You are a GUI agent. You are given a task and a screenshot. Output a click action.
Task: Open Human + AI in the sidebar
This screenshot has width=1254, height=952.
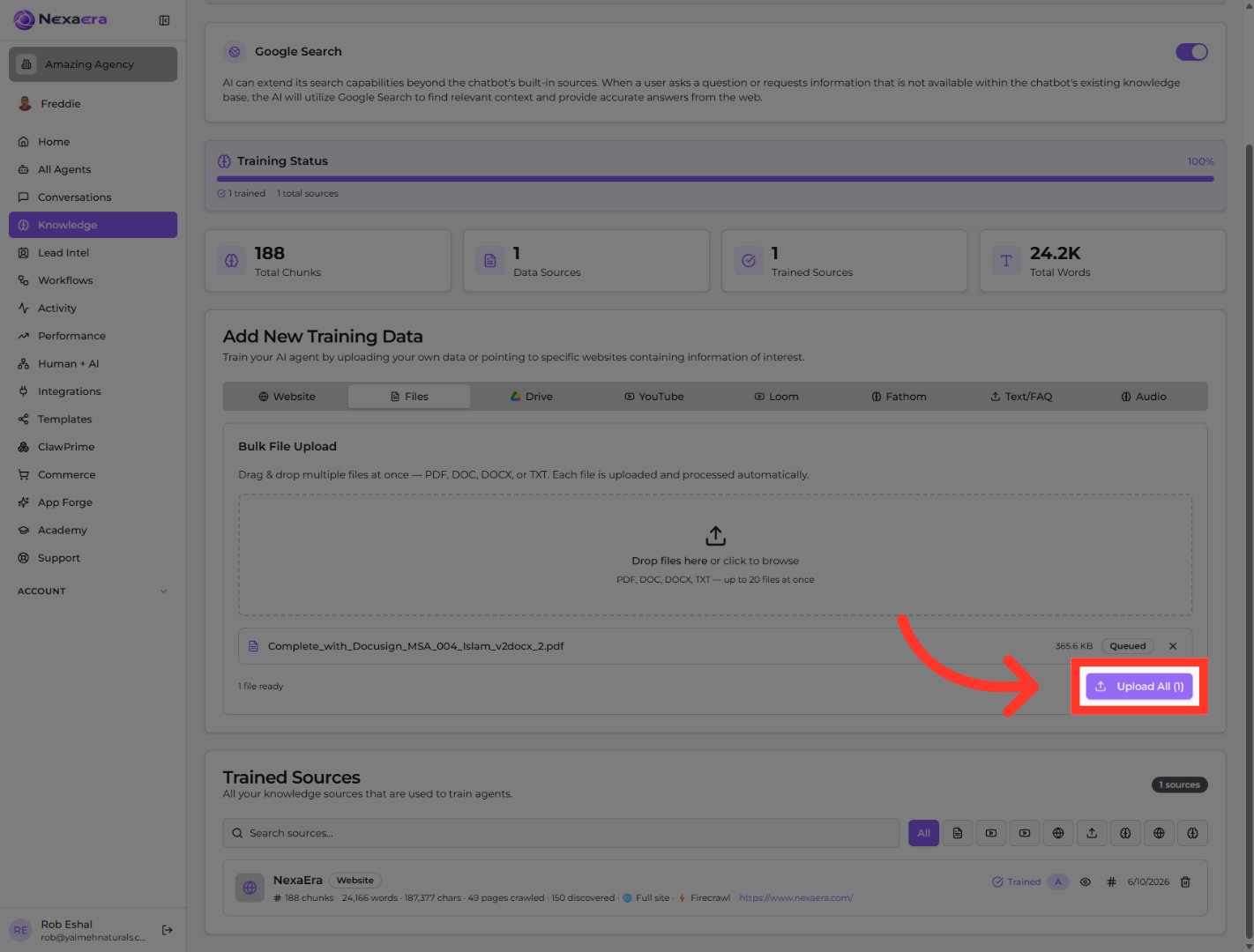[93, 364]
